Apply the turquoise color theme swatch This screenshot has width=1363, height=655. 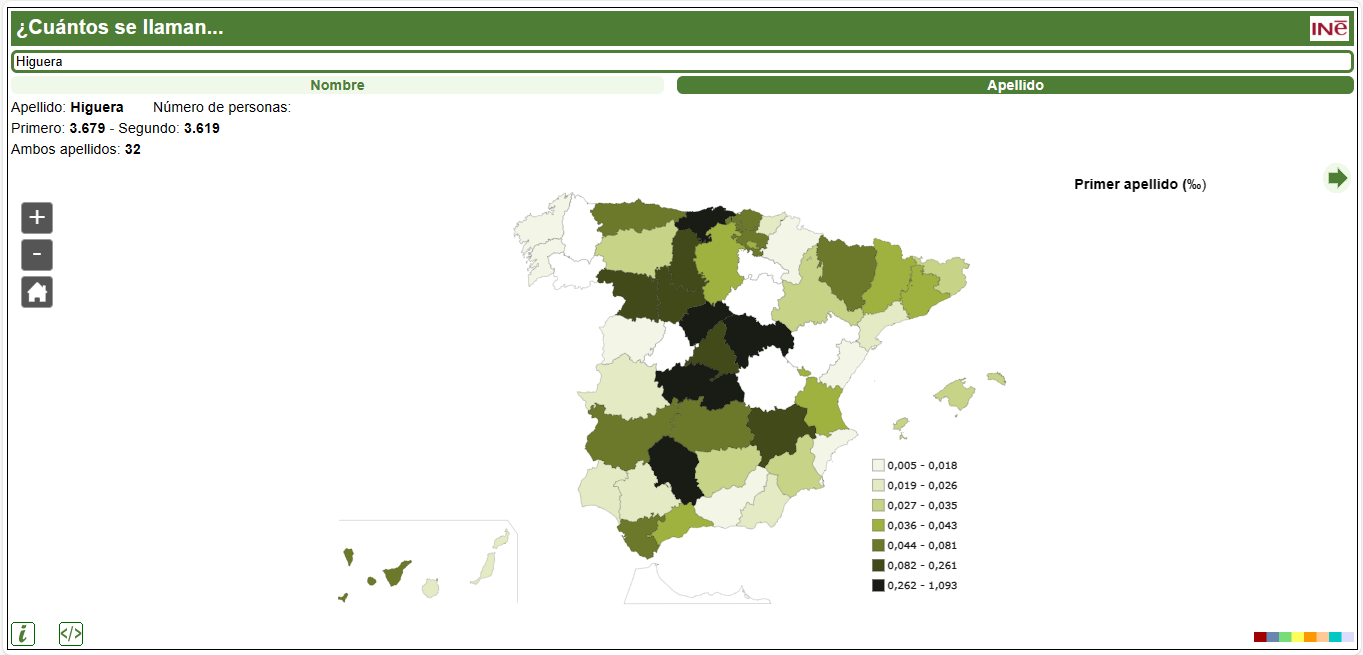(1335, 637)
